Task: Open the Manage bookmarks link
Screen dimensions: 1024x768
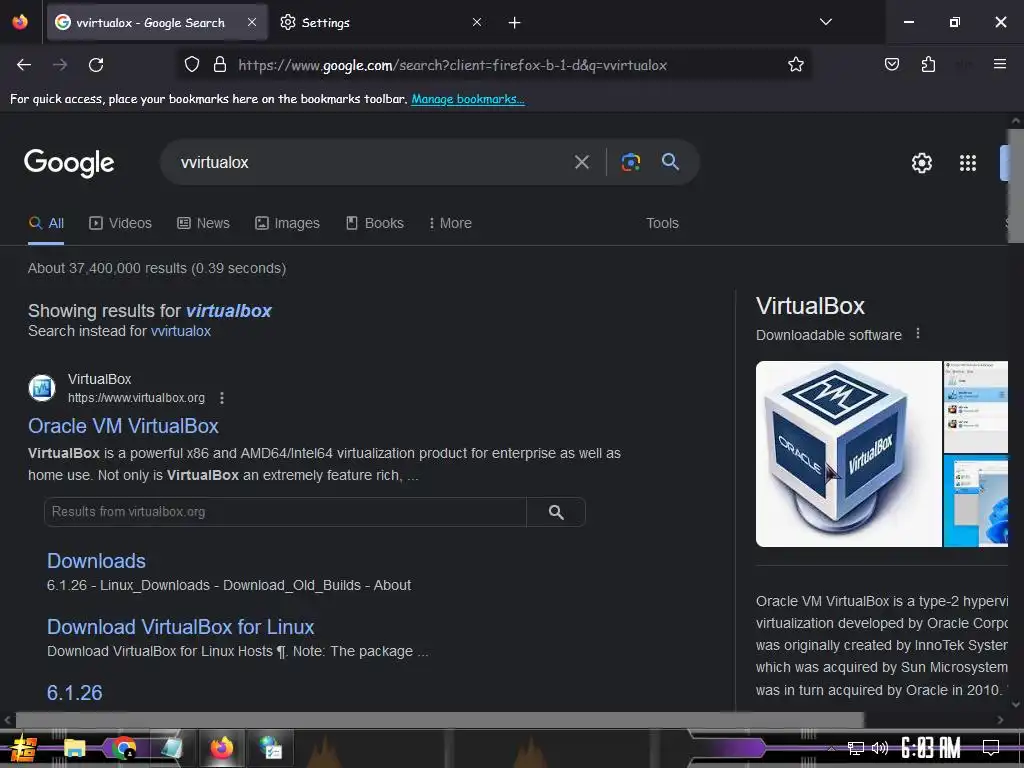Action: click(468, 99)
